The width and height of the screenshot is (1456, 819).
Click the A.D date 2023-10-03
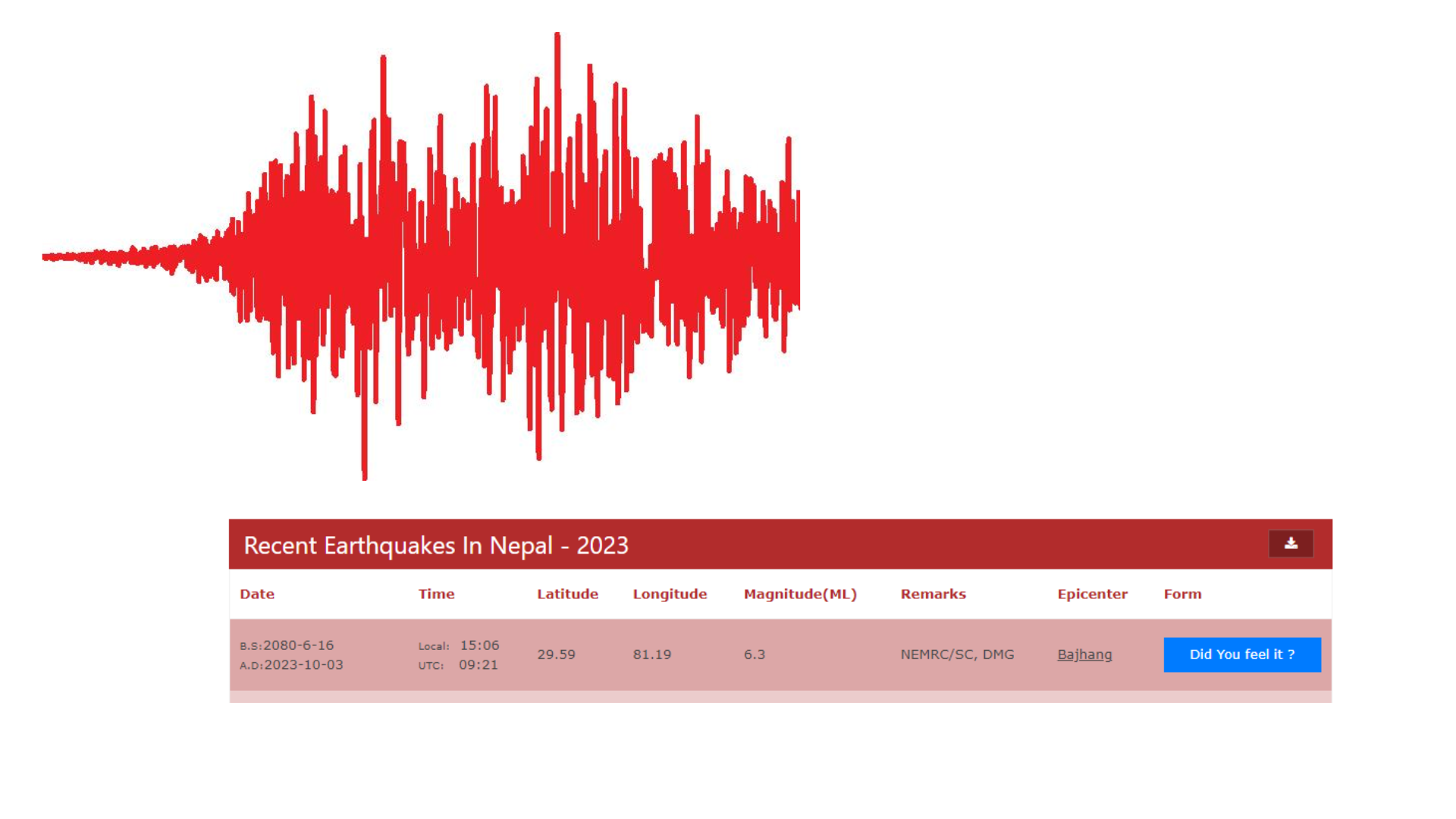point(303,665)
